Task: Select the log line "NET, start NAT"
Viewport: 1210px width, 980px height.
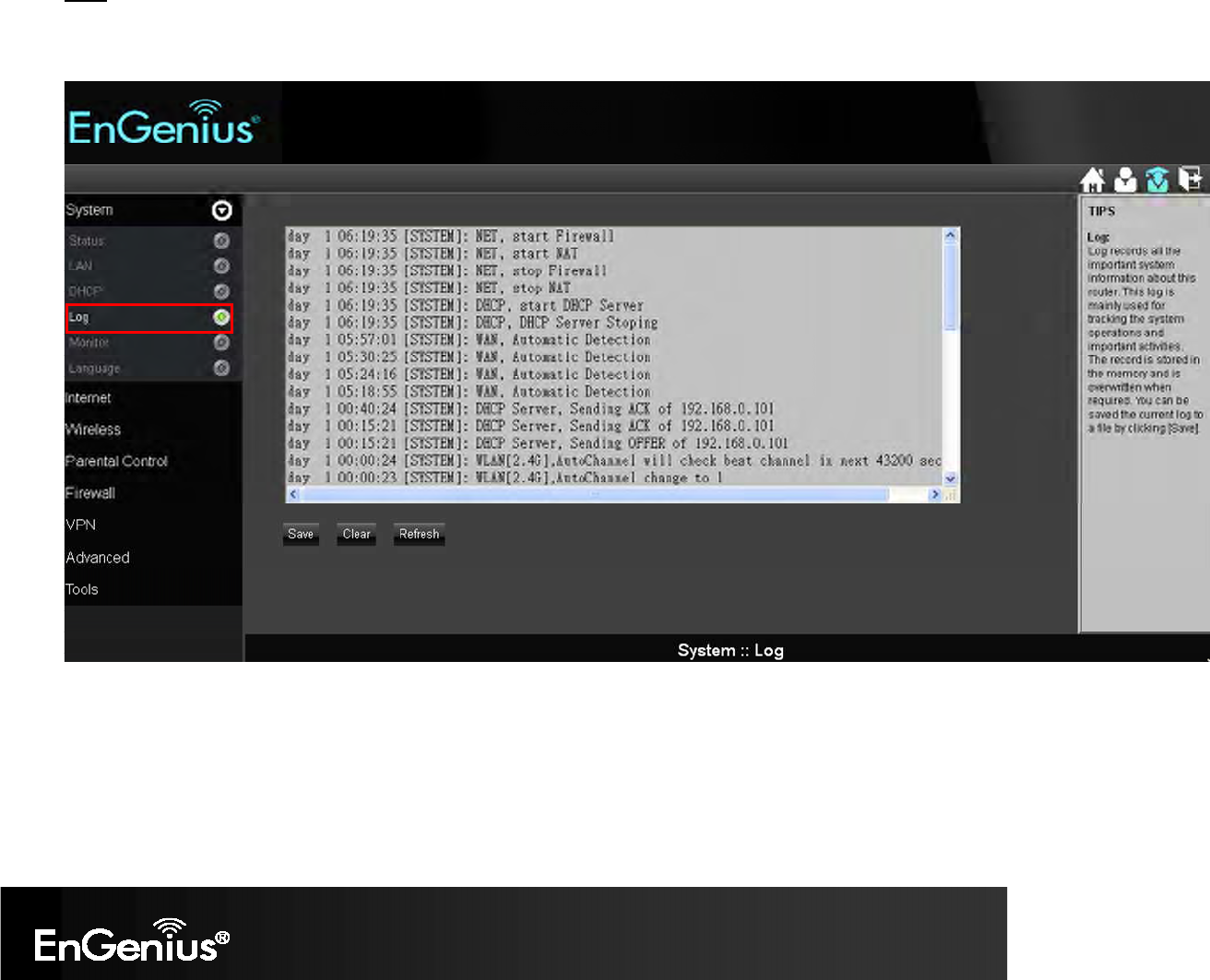Action: coord(433,254)
